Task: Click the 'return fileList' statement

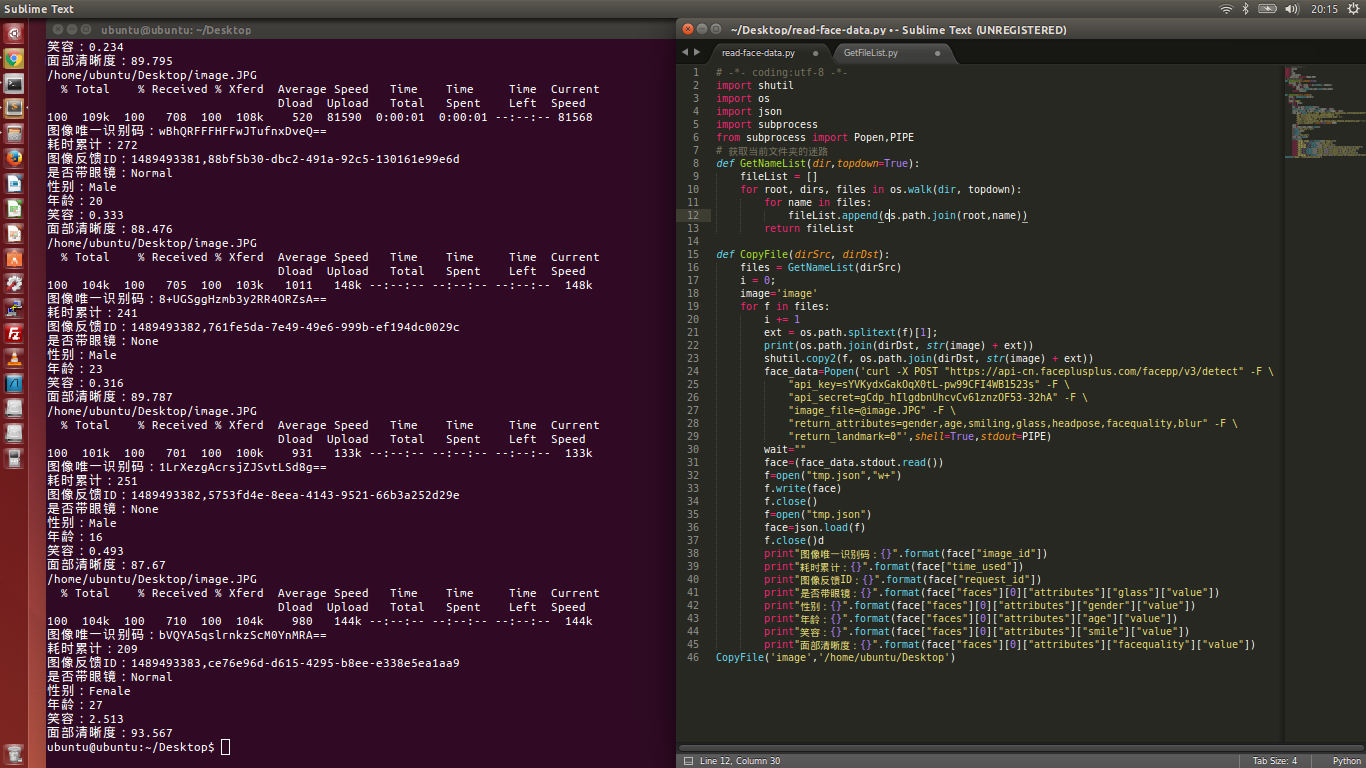Action: pos(808,228)
